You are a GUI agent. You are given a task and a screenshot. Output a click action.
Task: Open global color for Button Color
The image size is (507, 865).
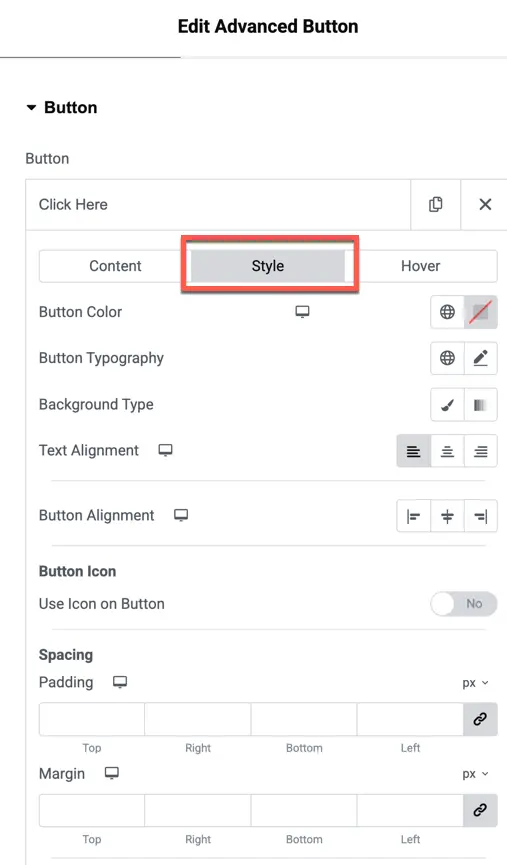447,312
